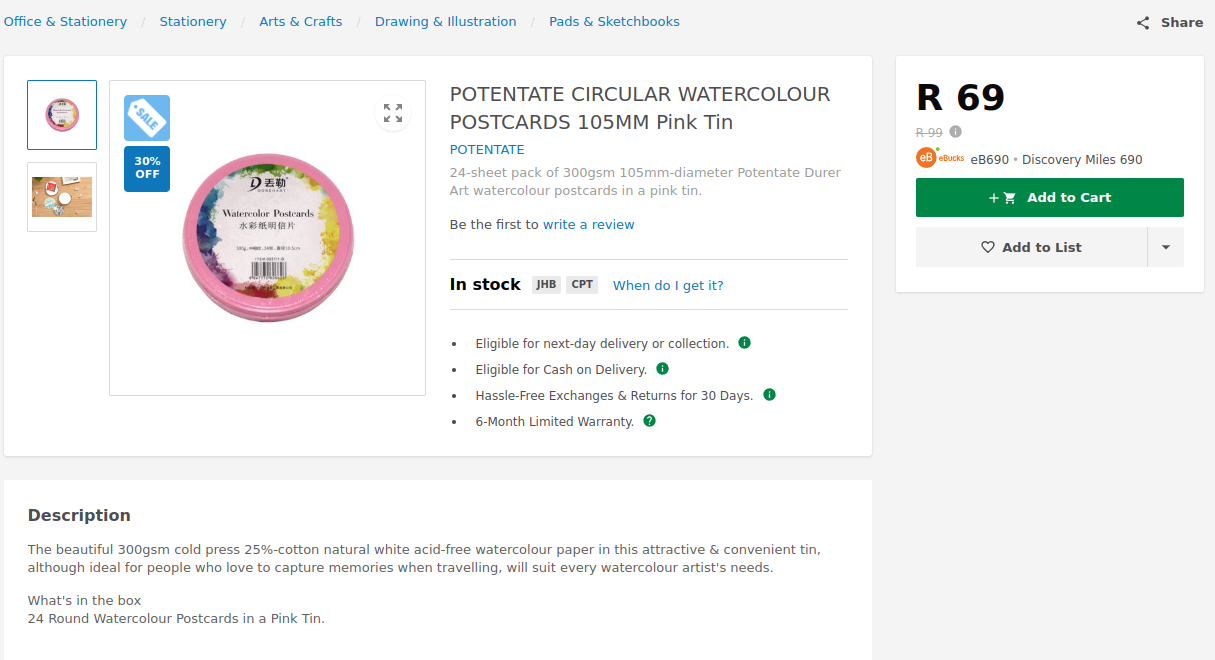Image resolution: width=1215 pixels, height=660 pixels.
Task: Open the write a review link
Action: pyautogui.click(x=588, y=225)
